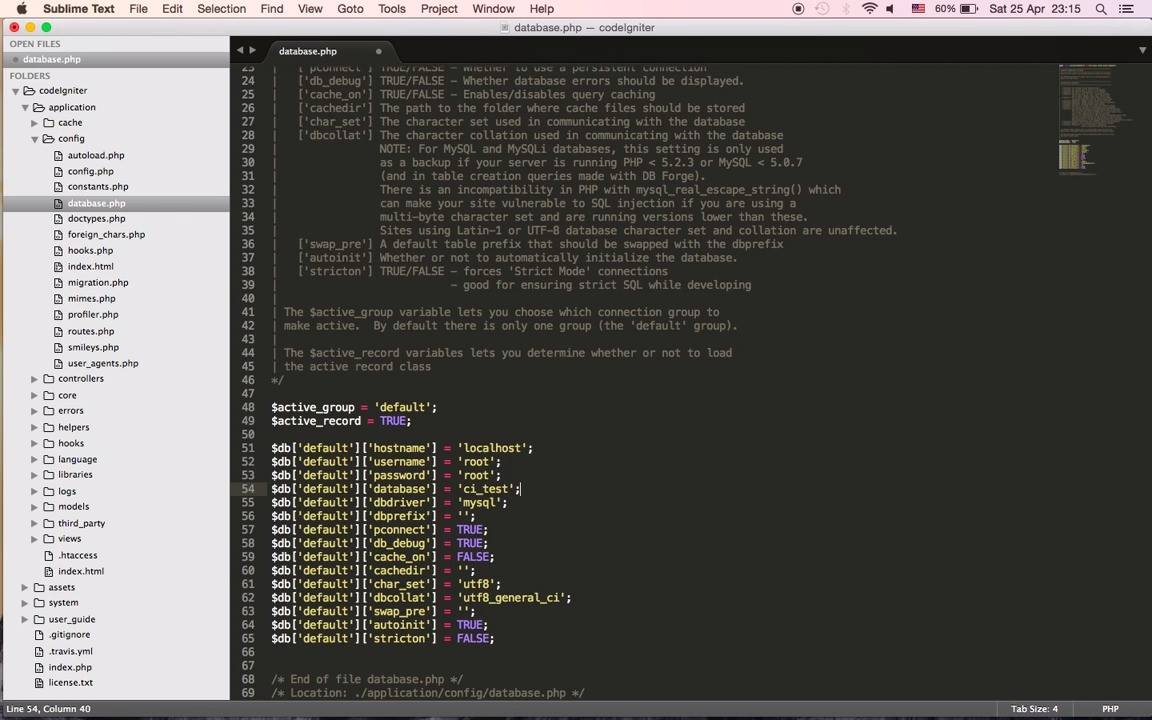1152x720 pixels.
Task: Click close dot beside open file database.php
Action: pos(15,60)
